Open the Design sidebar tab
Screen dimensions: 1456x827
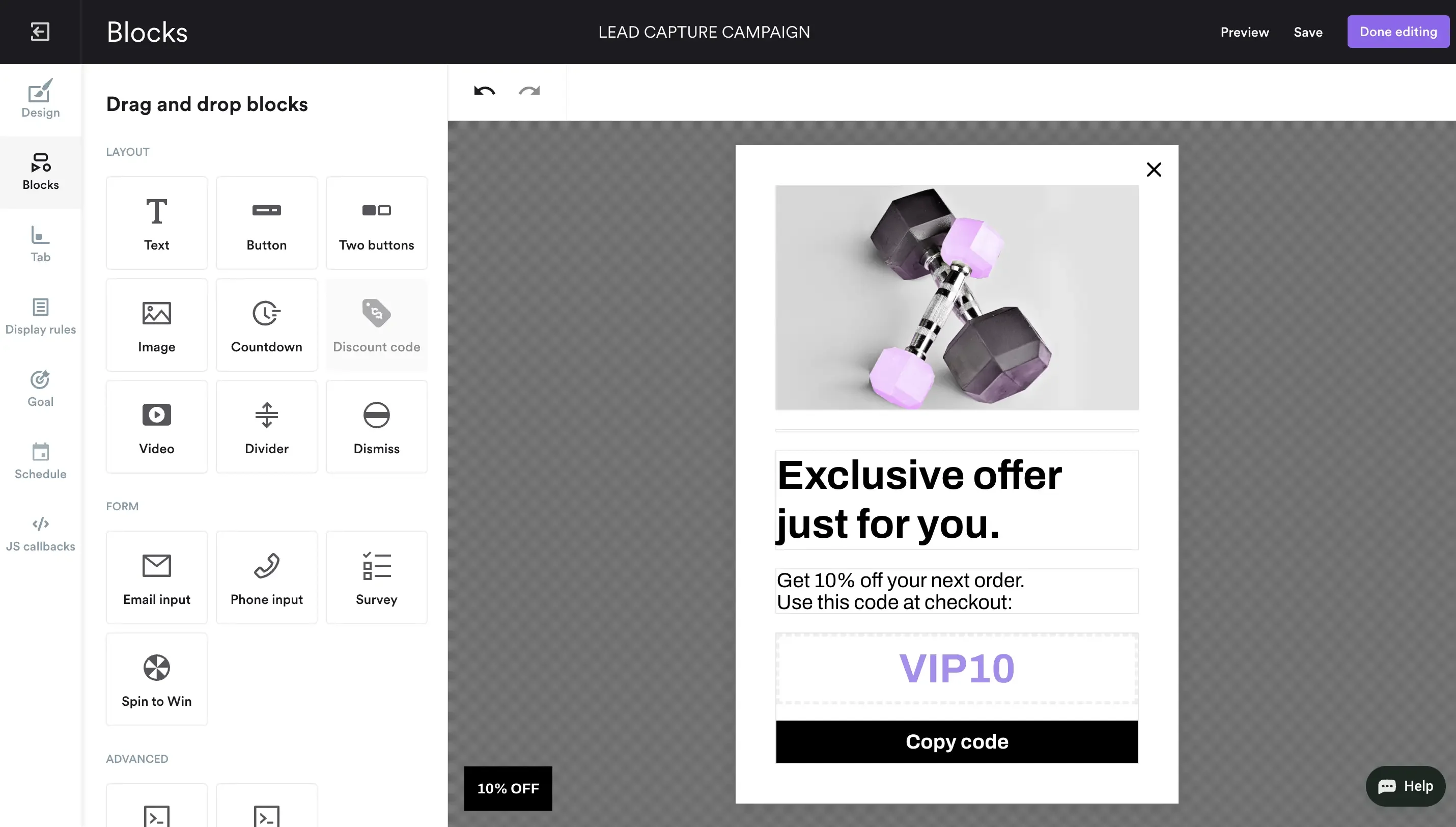[x=40, y=99]
